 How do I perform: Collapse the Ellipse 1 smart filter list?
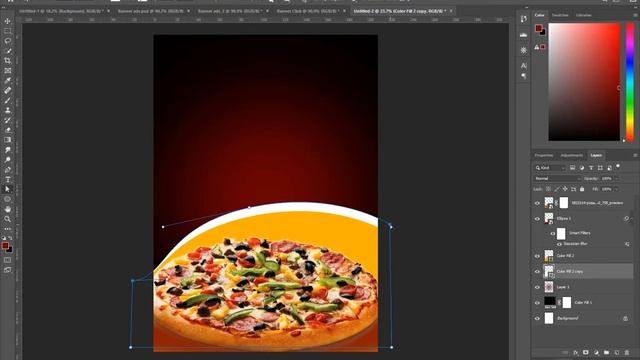click(631, 218)
